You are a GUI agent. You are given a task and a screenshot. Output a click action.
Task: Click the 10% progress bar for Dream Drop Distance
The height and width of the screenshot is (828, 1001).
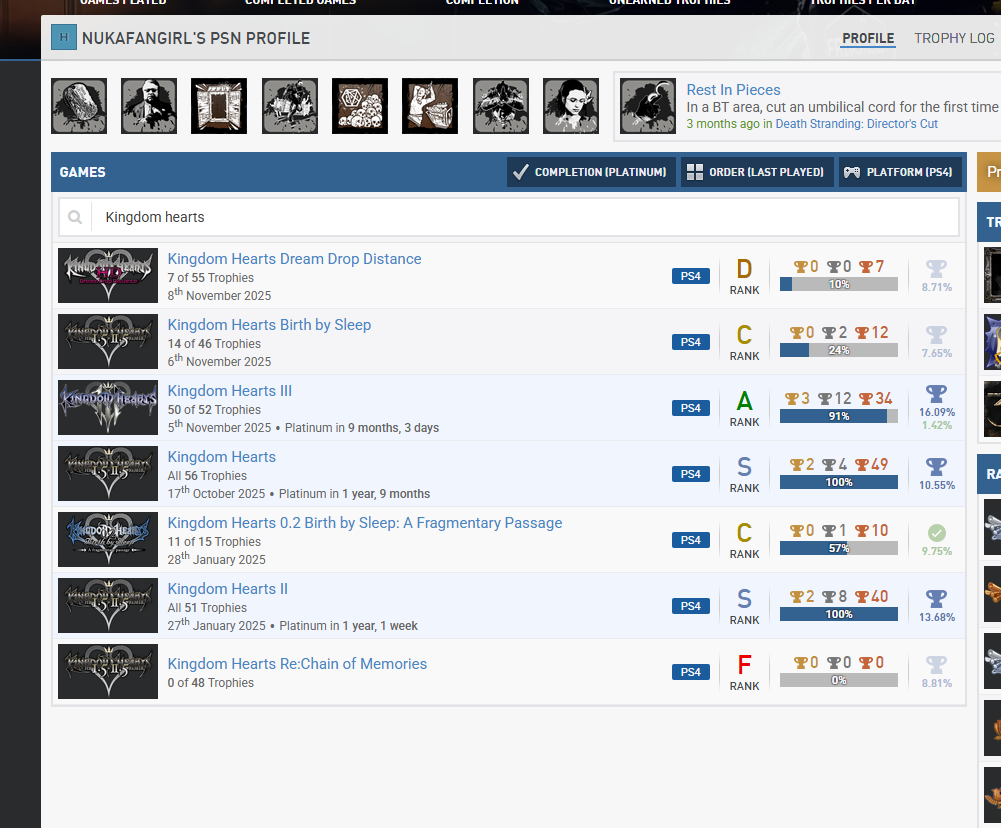(839, 284)
